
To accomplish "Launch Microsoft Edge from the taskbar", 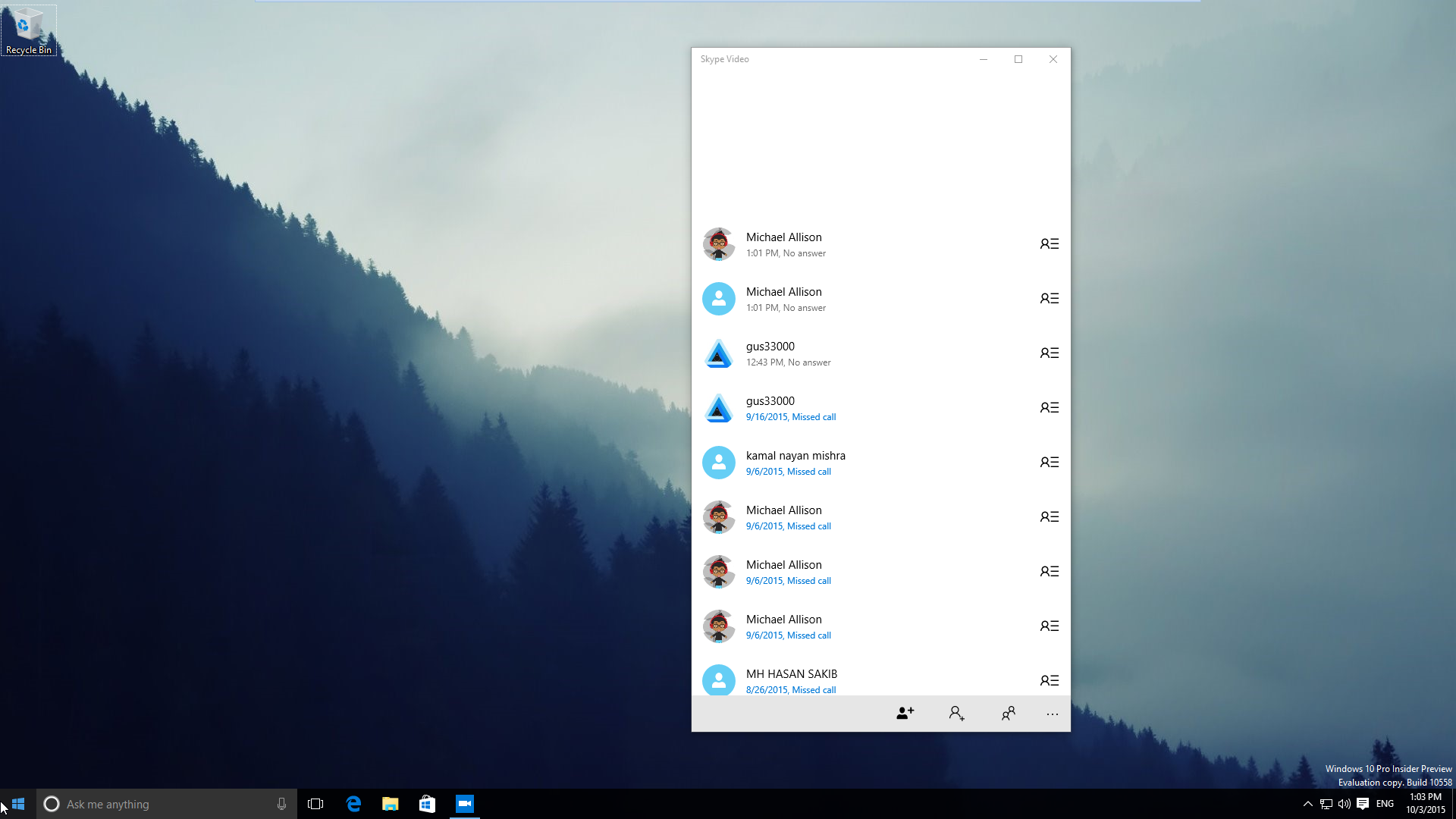I will click(x=353, y=804).
